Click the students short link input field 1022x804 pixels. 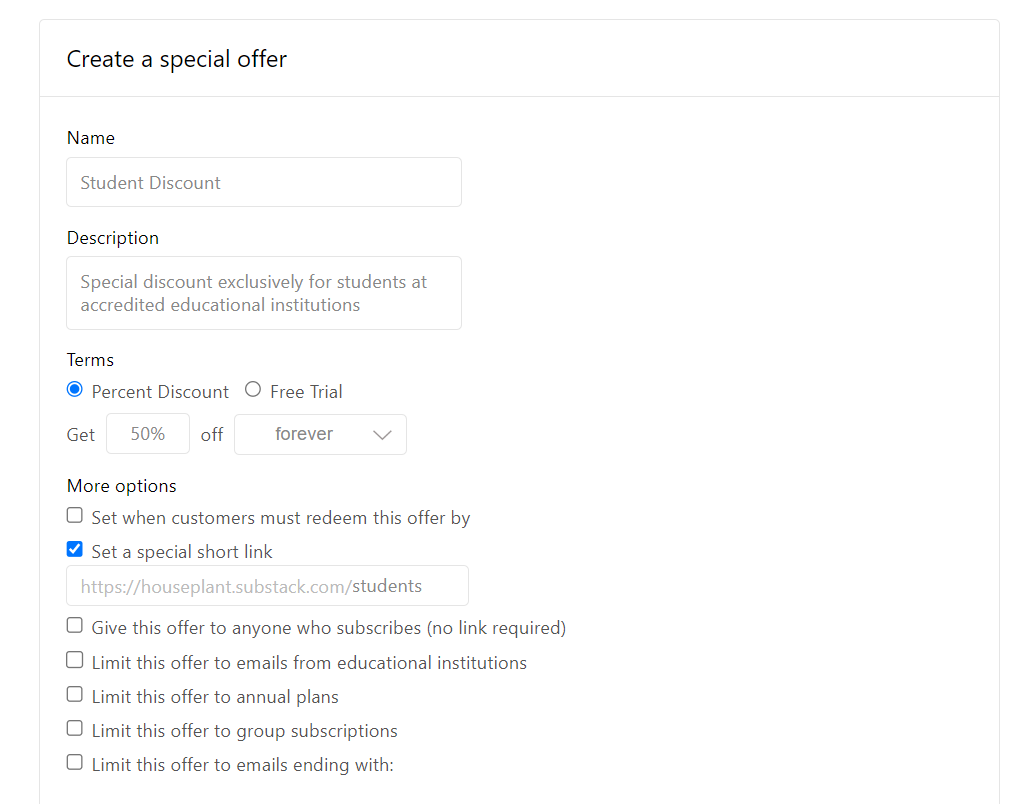[267, 585]
